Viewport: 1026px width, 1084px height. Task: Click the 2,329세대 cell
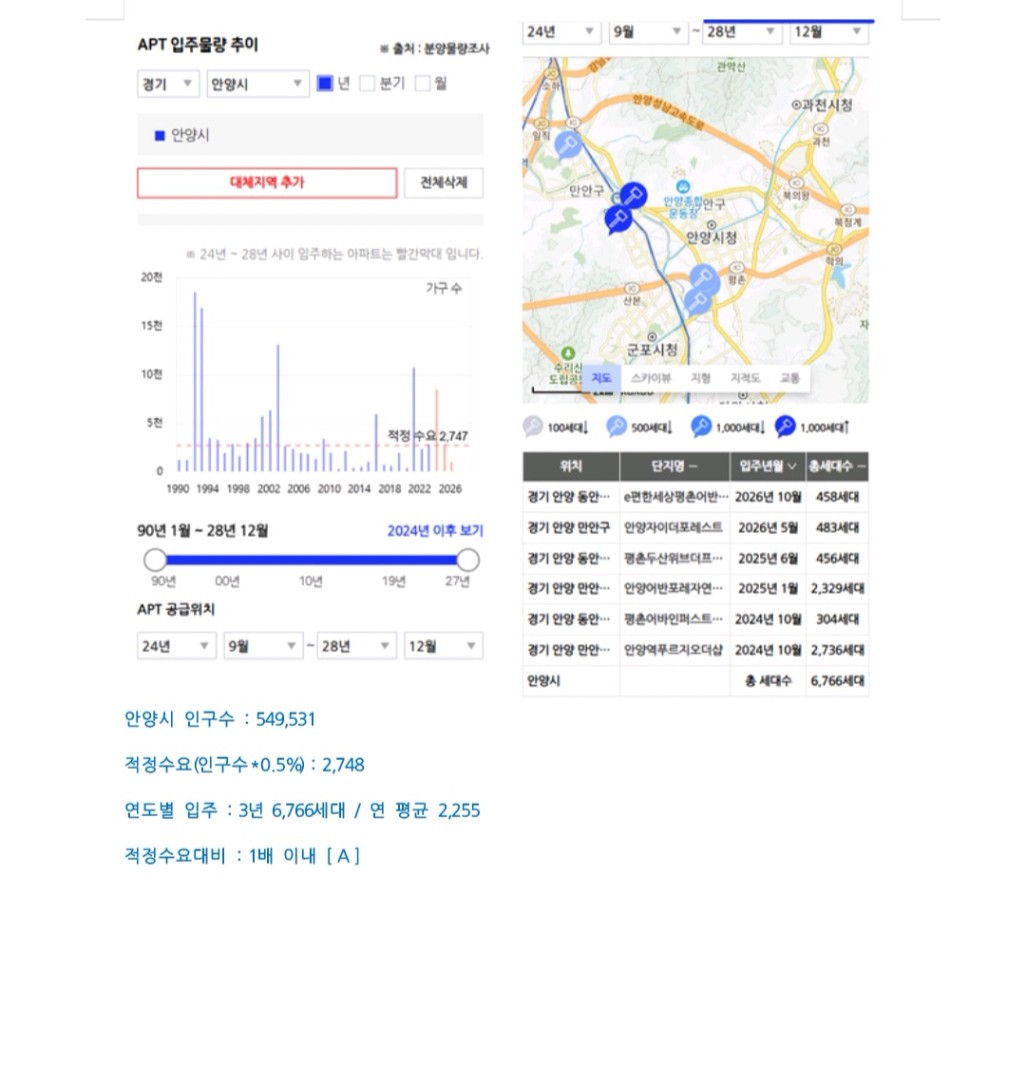tap(837, 588)
